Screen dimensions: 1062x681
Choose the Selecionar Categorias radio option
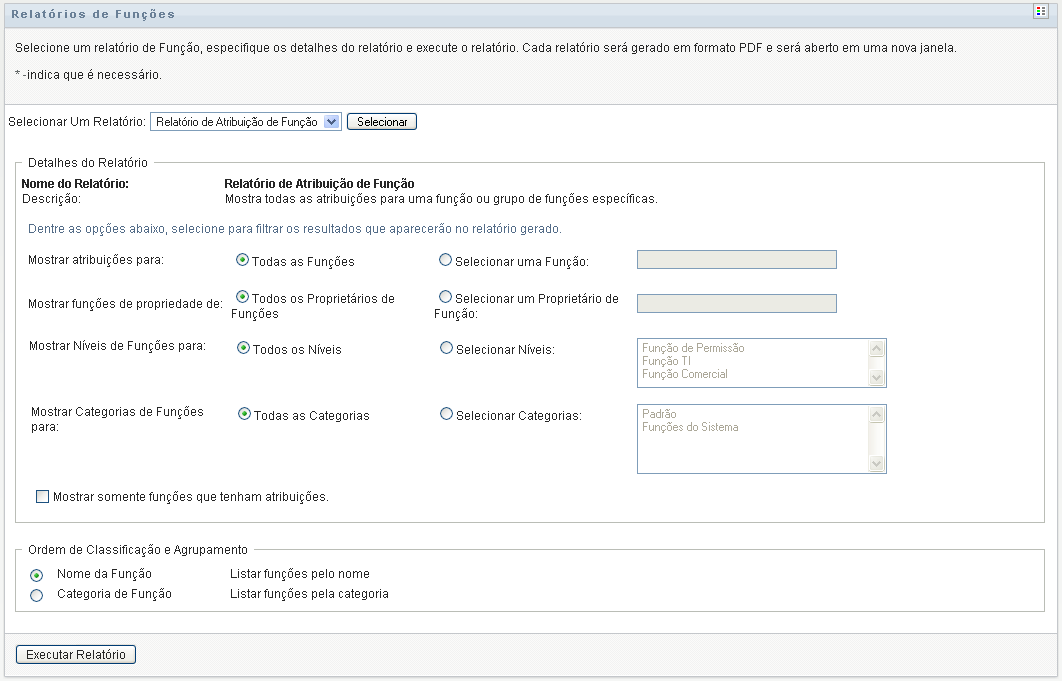point(446,414)
